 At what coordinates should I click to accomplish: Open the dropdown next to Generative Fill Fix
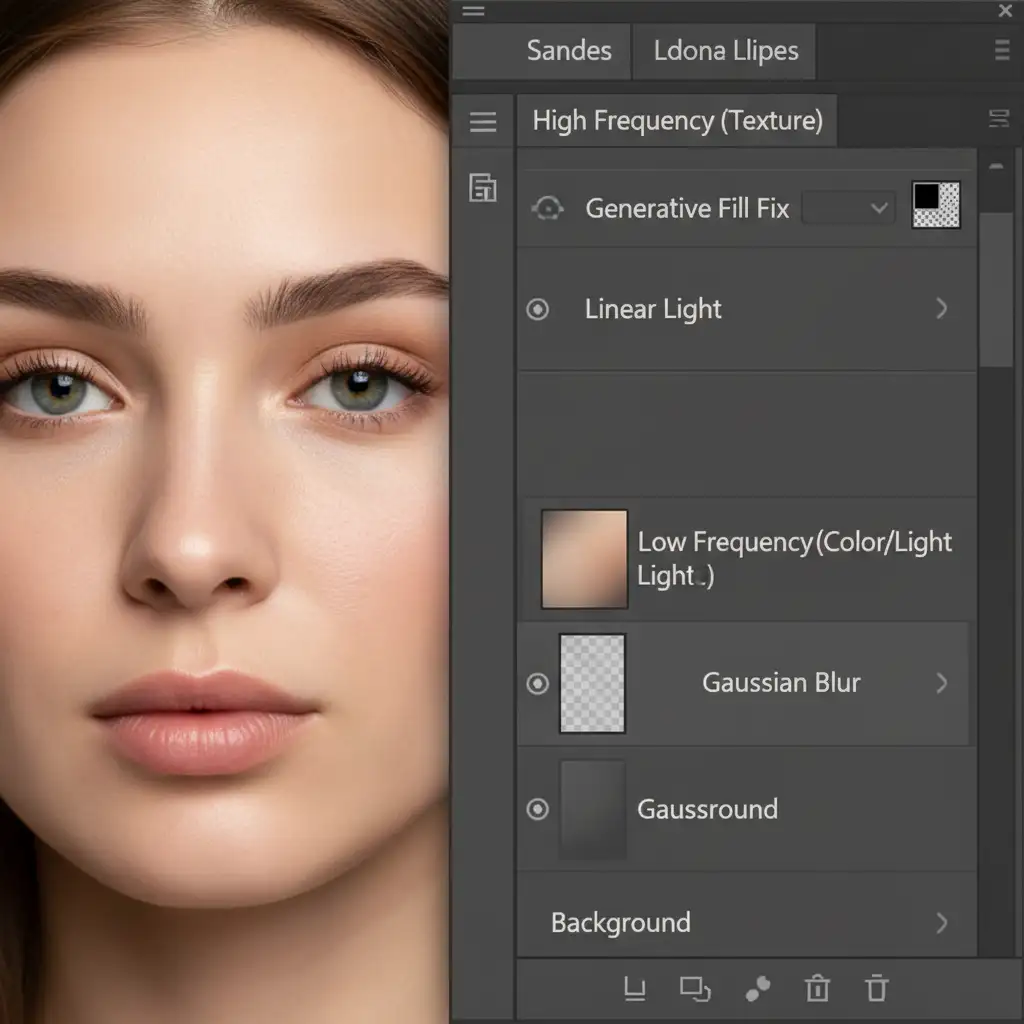(x=848, y=208)
